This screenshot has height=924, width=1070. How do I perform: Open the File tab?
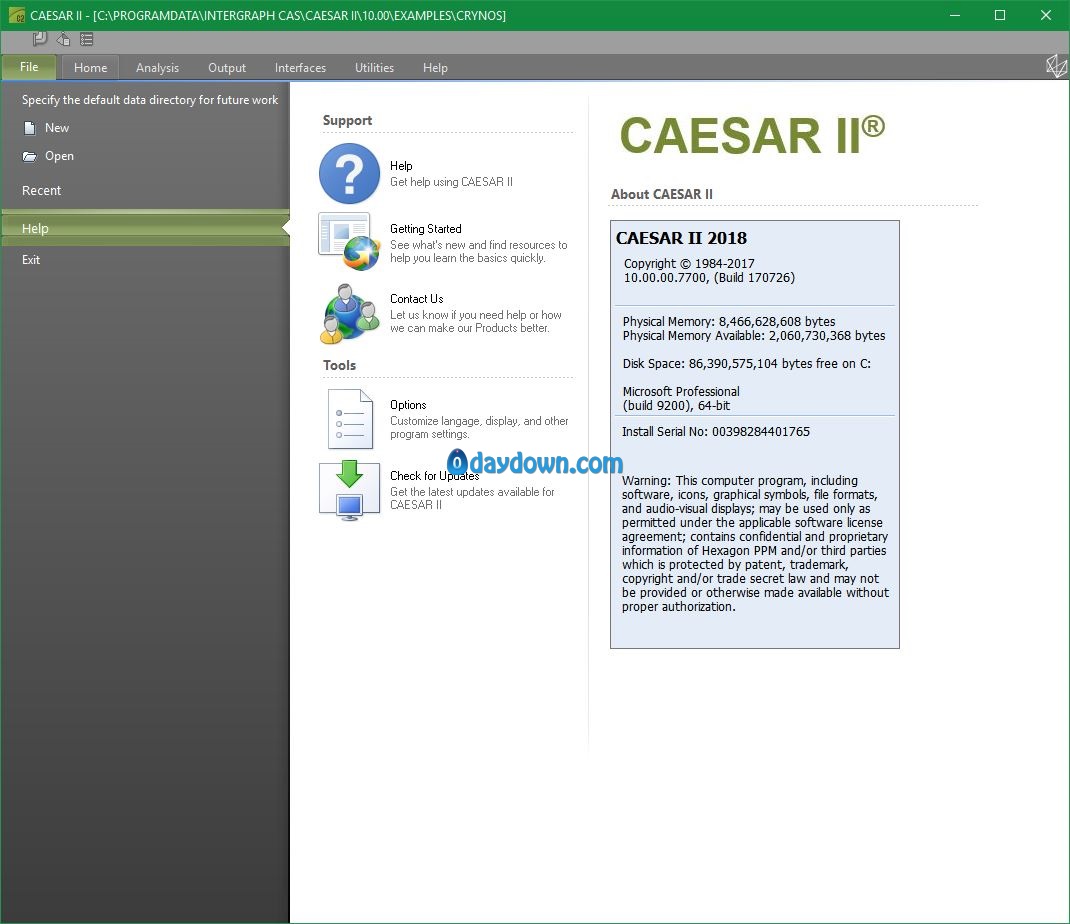pyautogui.click(x=29, y=67)
